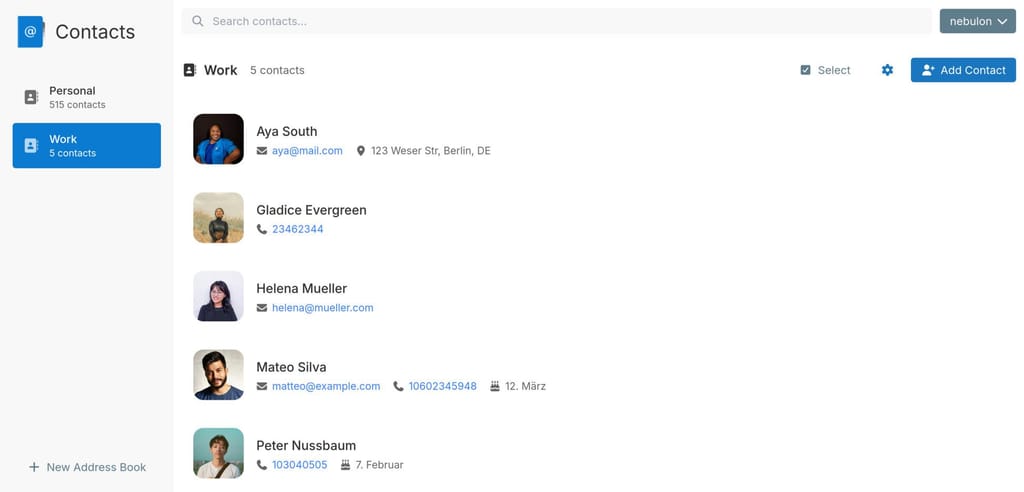Open Aya South's profile photo
The height and width of the screenshot is (492, 1024).
(219, 139)
